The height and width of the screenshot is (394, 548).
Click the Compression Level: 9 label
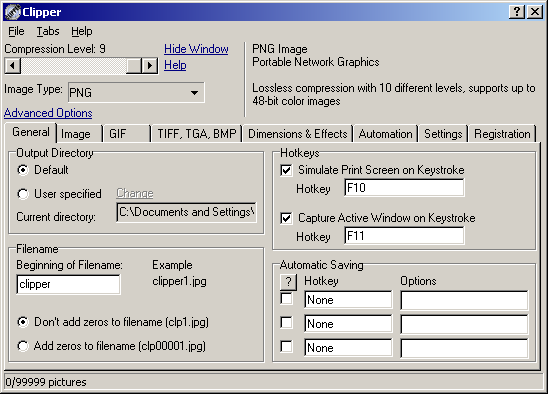pos(55,49)
